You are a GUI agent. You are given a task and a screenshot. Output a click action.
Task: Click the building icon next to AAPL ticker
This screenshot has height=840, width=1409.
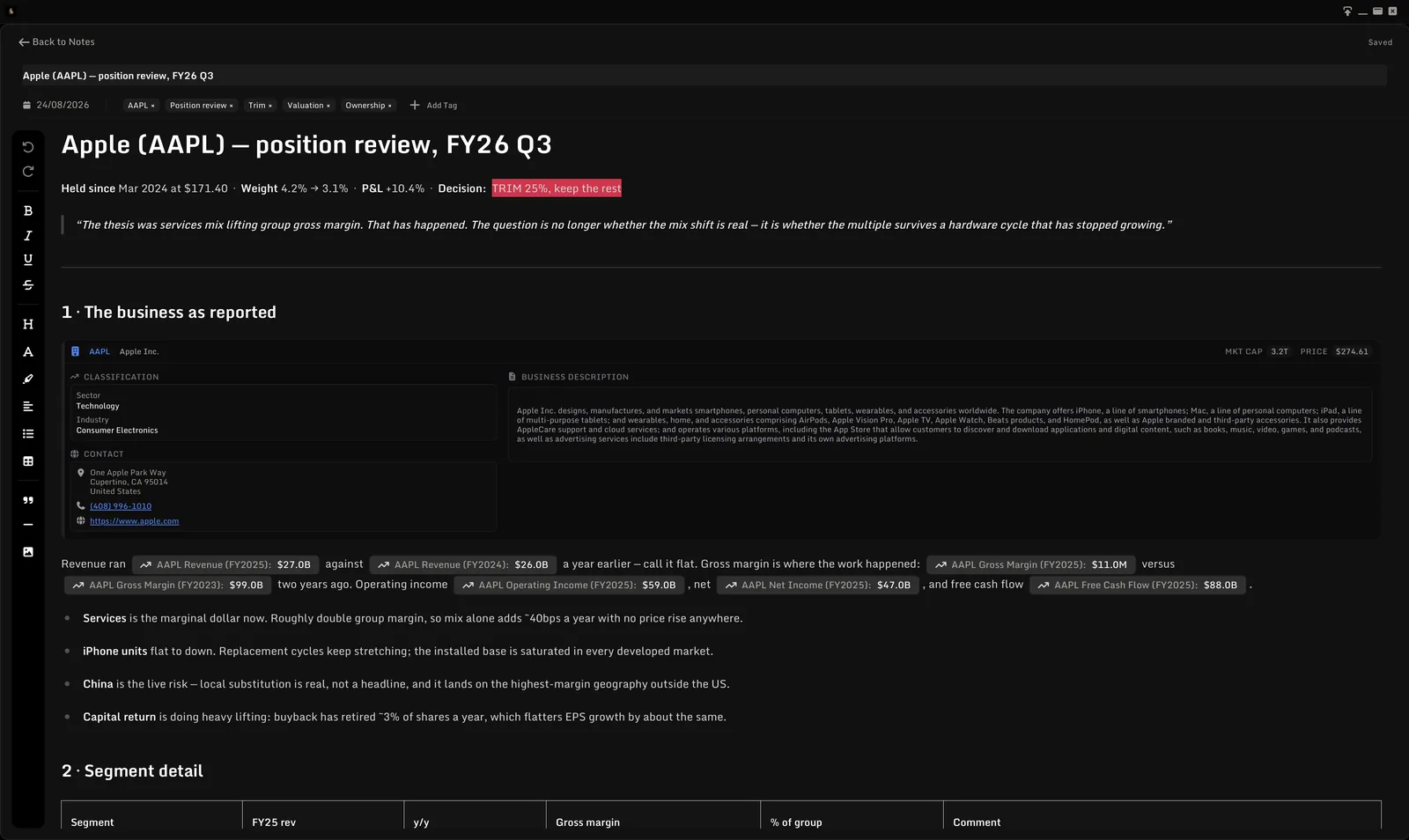(x=75, y=351)
